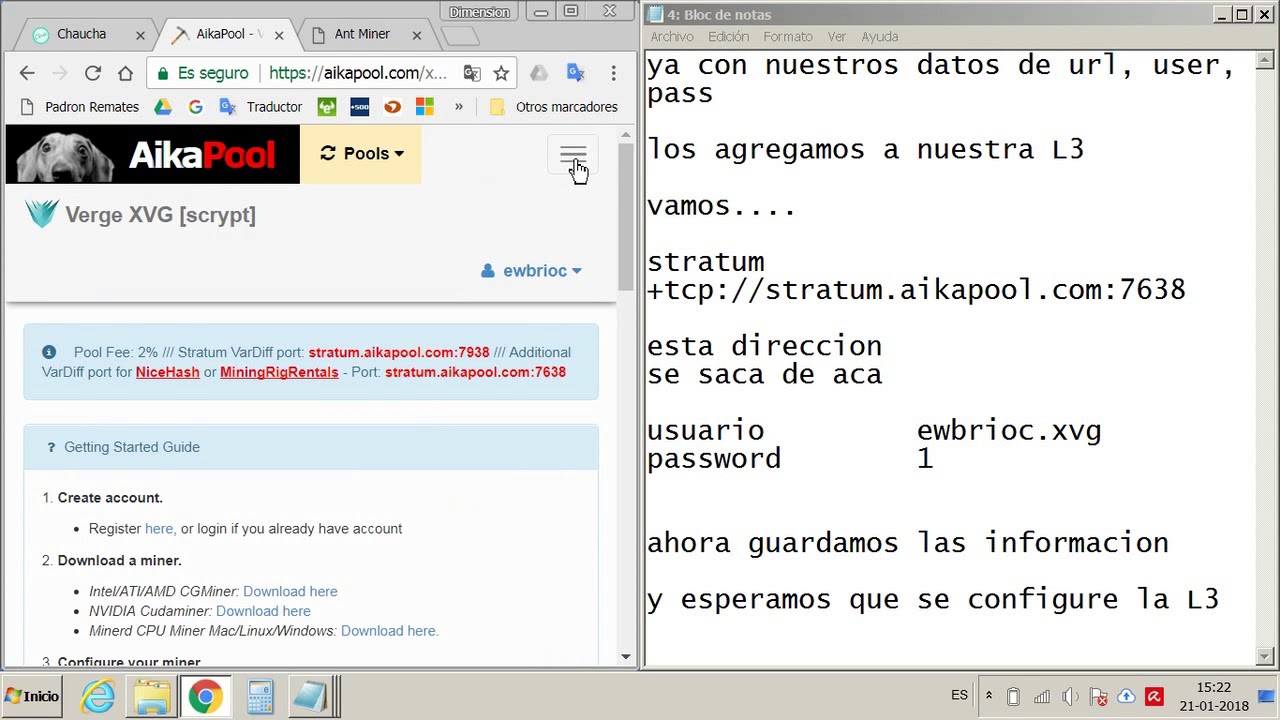Click the AikaPool logo
Image resolution: width=1280 pixels, height=720 pixels.
coord(153,154)
